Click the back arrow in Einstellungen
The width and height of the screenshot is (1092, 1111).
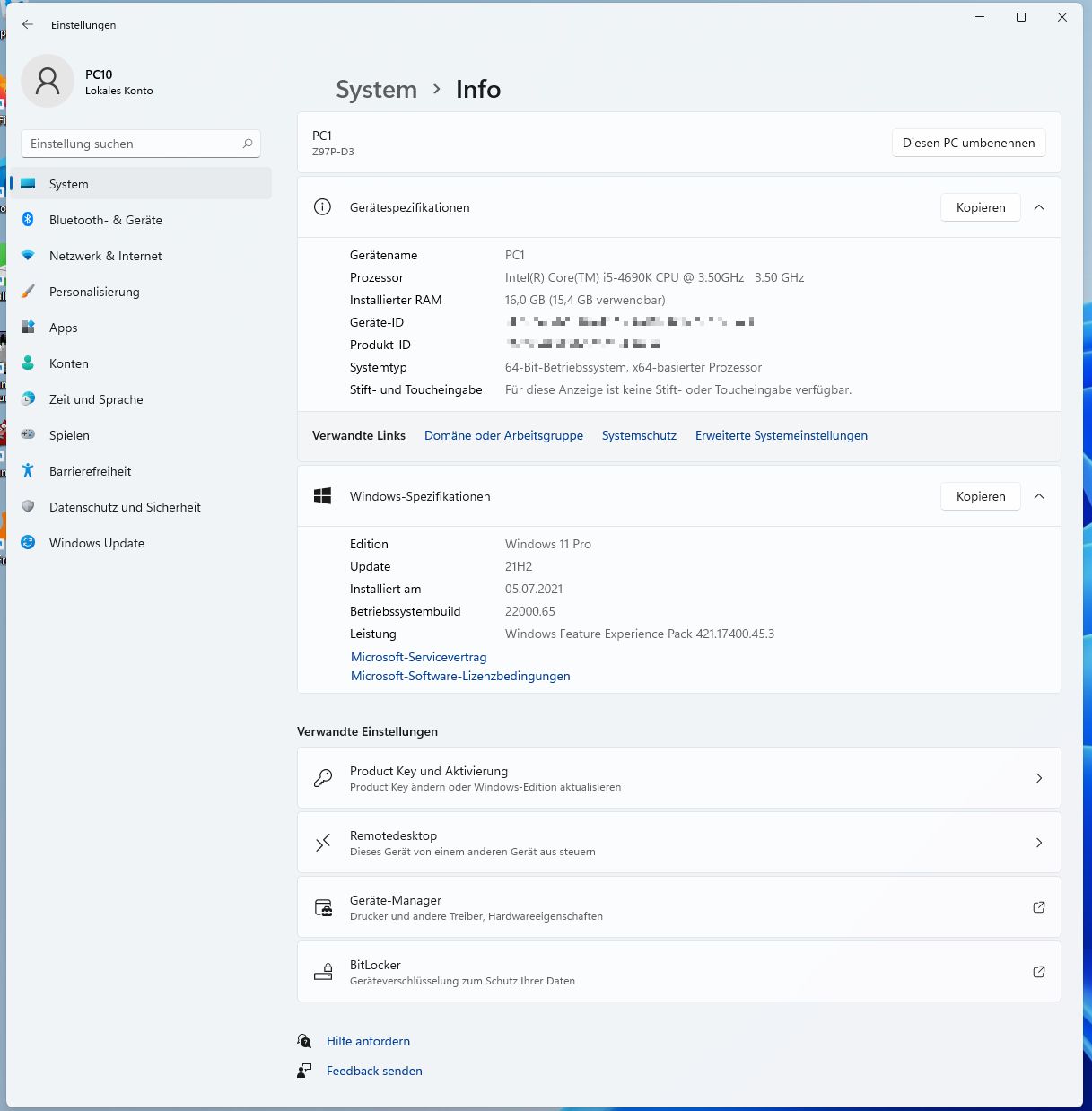pyautogui.click(x=28, y=25)
